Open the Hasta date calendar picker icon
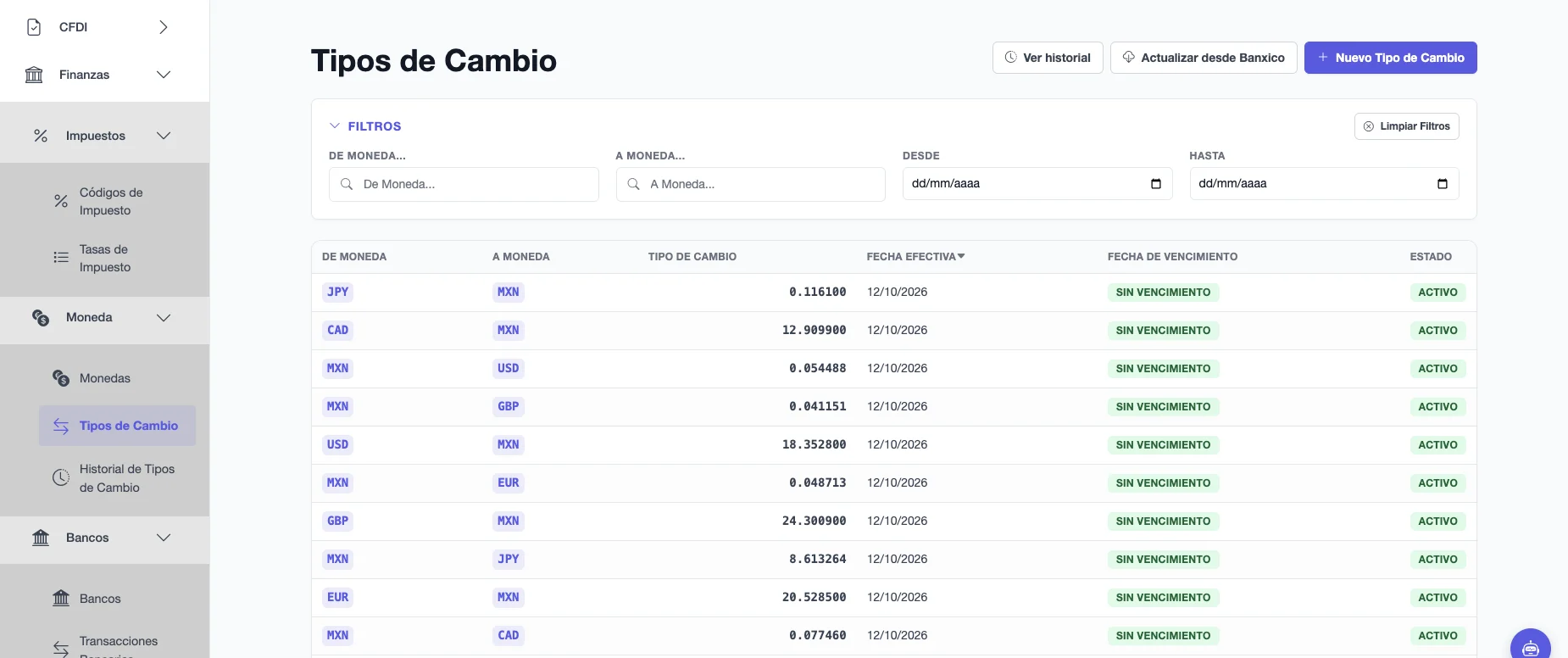Image resolution: width=1568 pixels, height=658 pixels. click(x=1443, y=184)
